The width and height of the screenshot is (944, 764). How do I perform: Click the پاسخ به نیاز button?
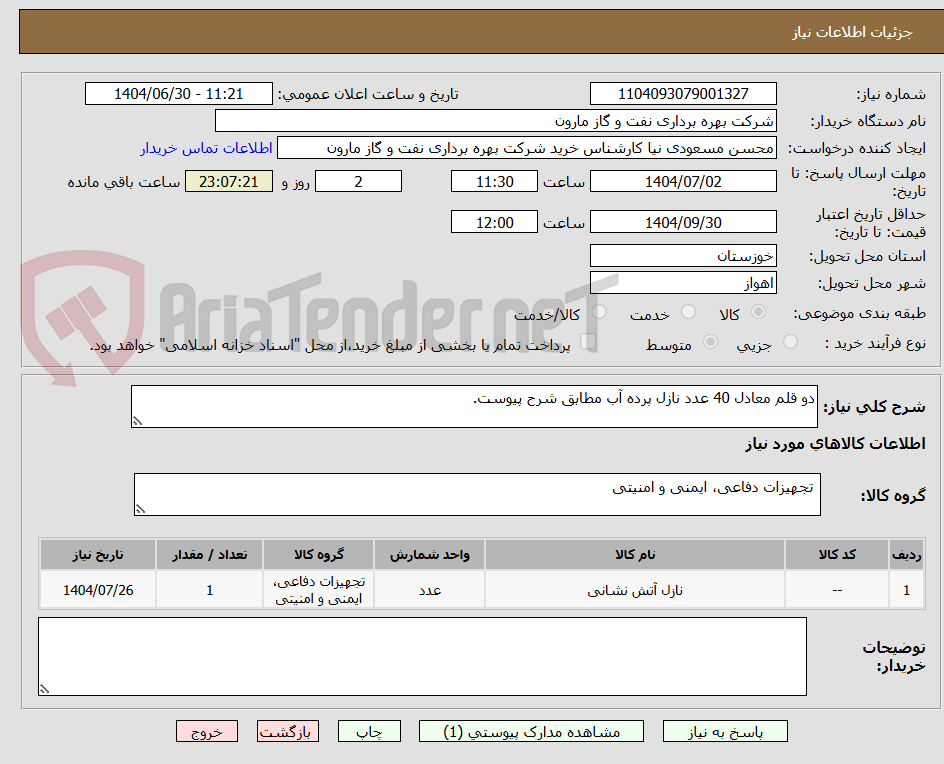tap(725, 731)
